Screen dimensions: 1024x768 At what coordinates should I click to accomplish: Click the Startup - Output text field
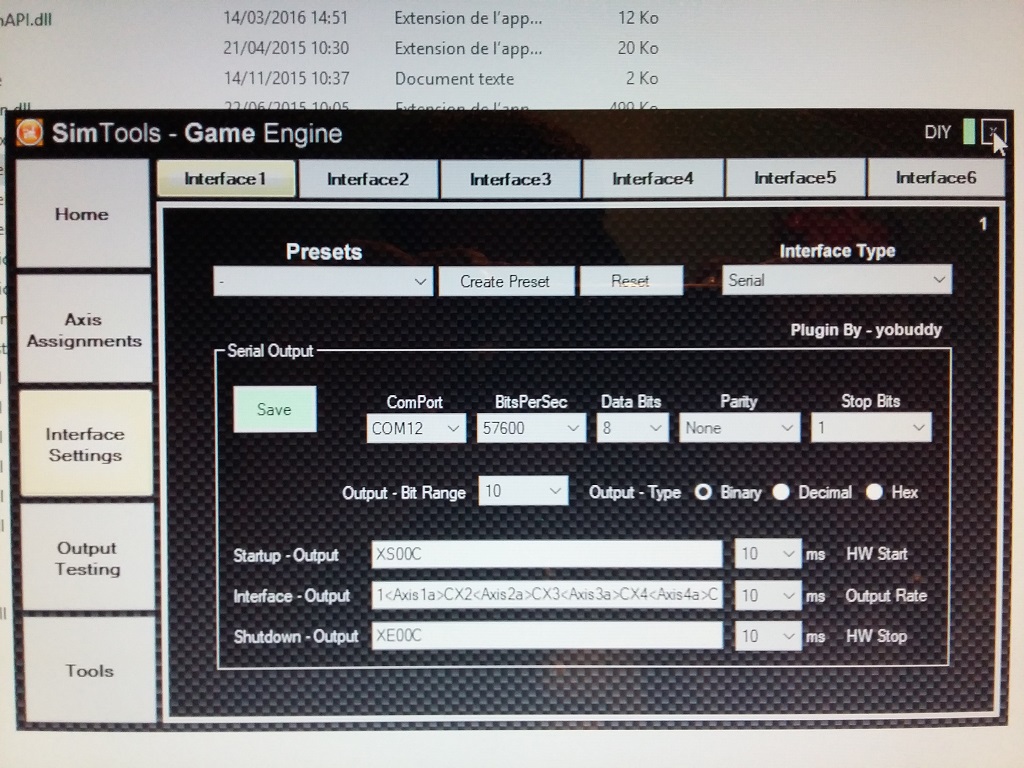coord(547,554)
